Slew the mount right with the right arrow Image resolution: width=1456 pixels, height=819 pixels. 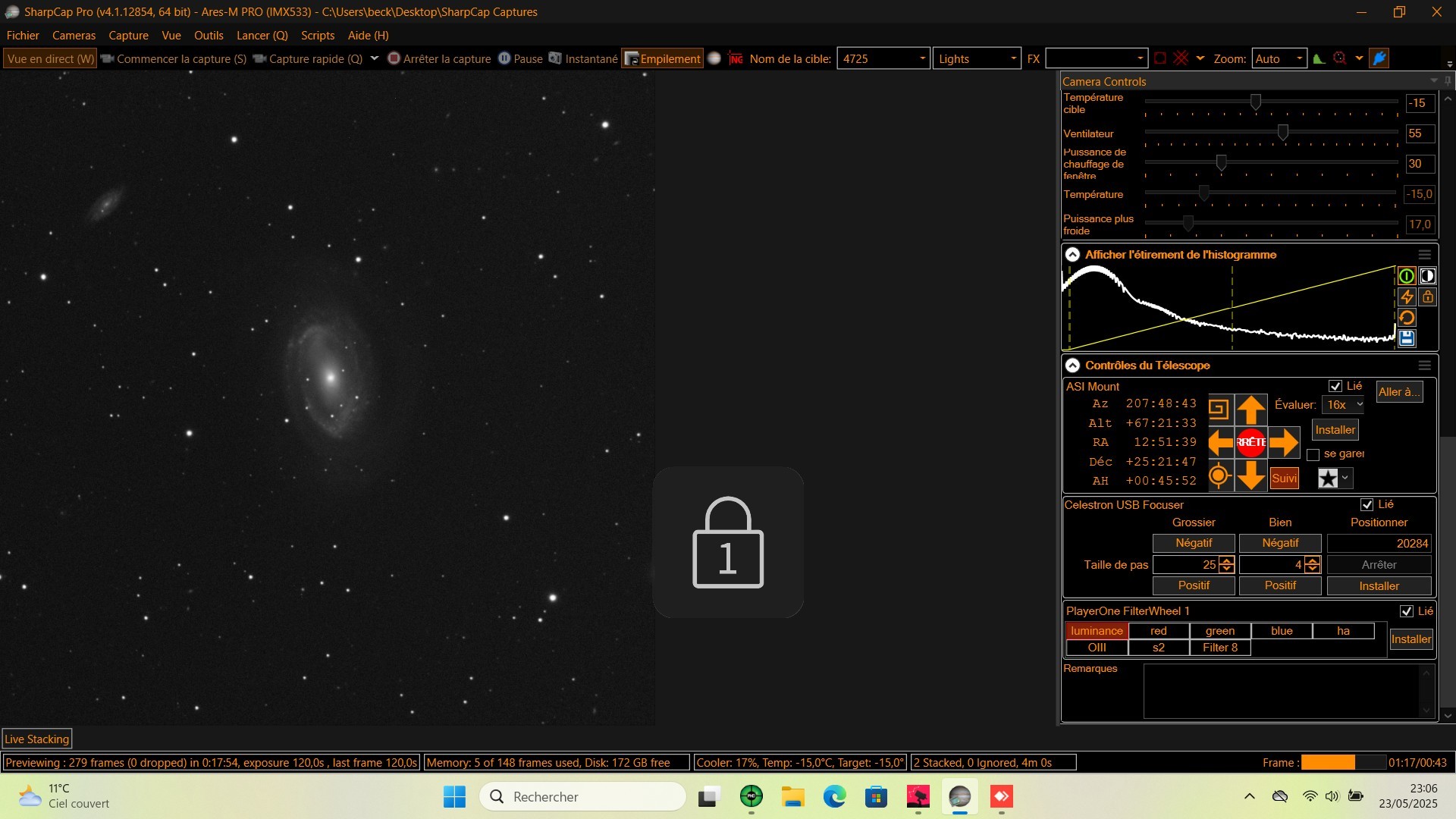pos(1284,442)
